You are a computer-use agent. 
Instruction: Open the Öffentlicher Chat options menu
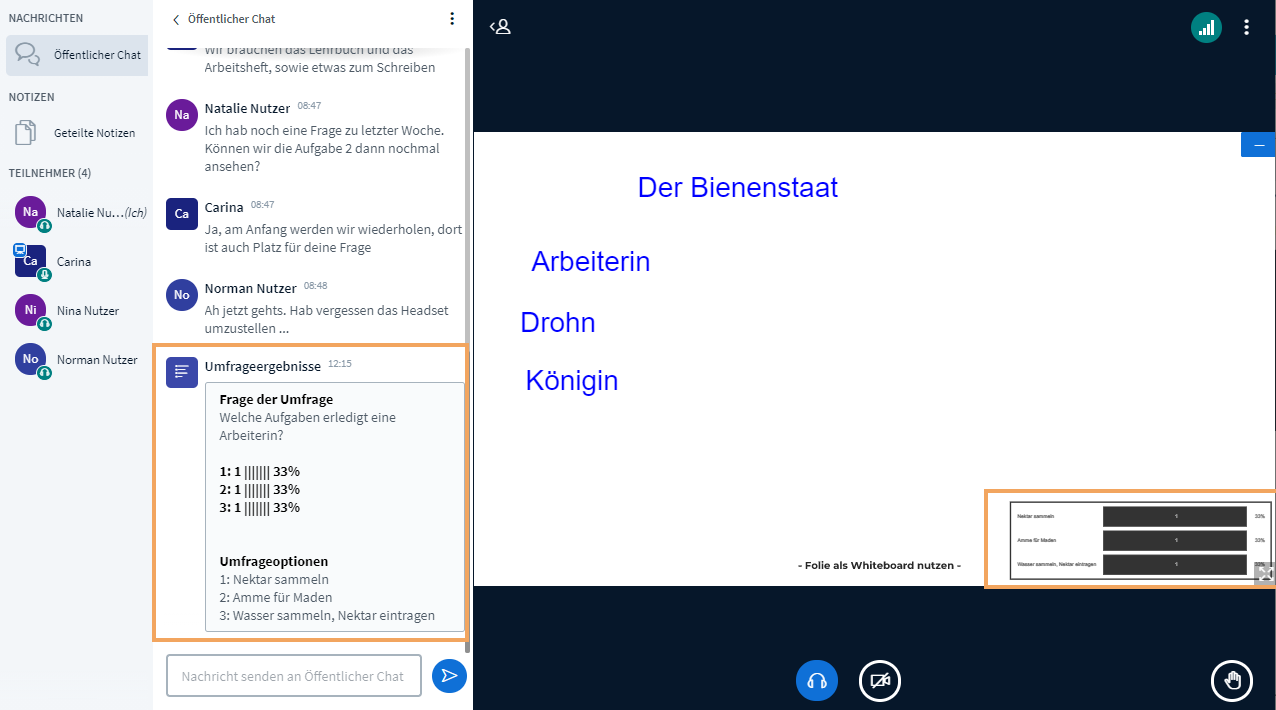[452, 18]
